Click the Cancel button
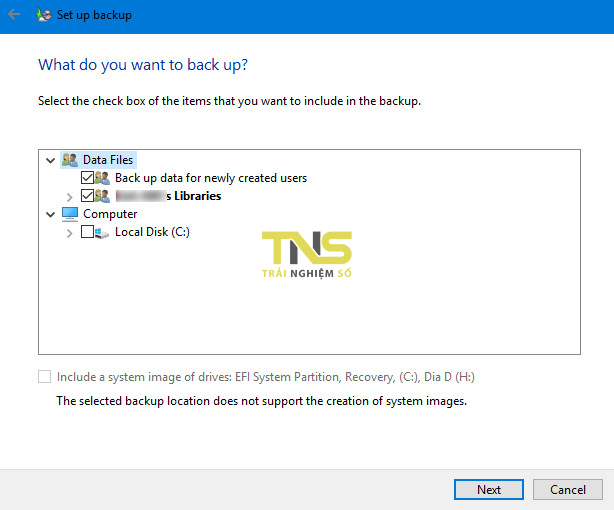The height and width of the screenshot is (510, 614). tap(567, 489)
